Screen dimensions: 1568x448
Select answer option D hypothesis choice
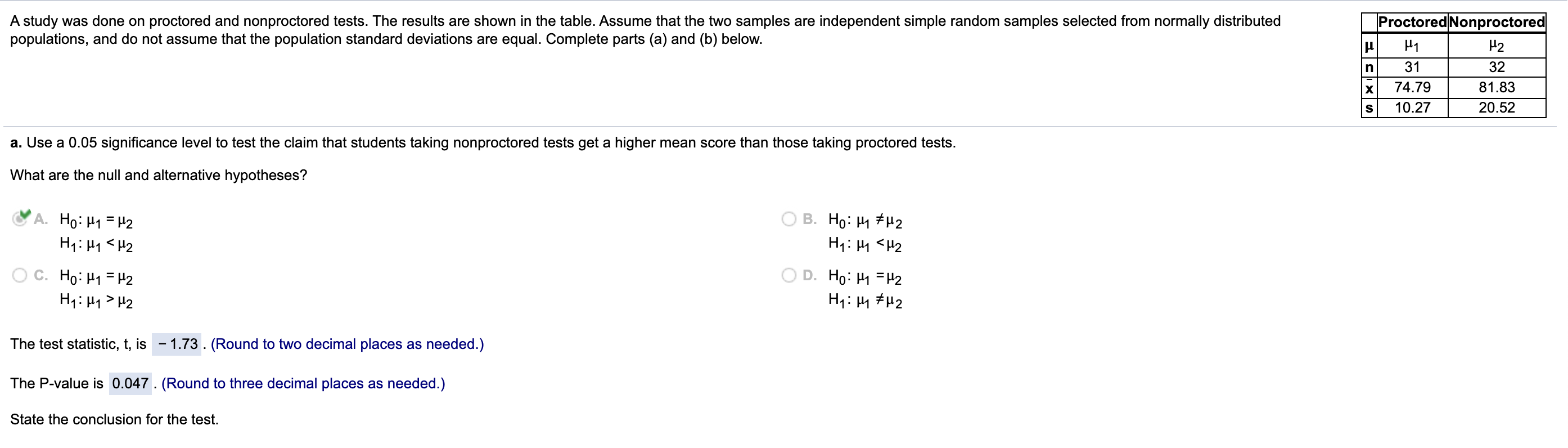pos(790,276)
